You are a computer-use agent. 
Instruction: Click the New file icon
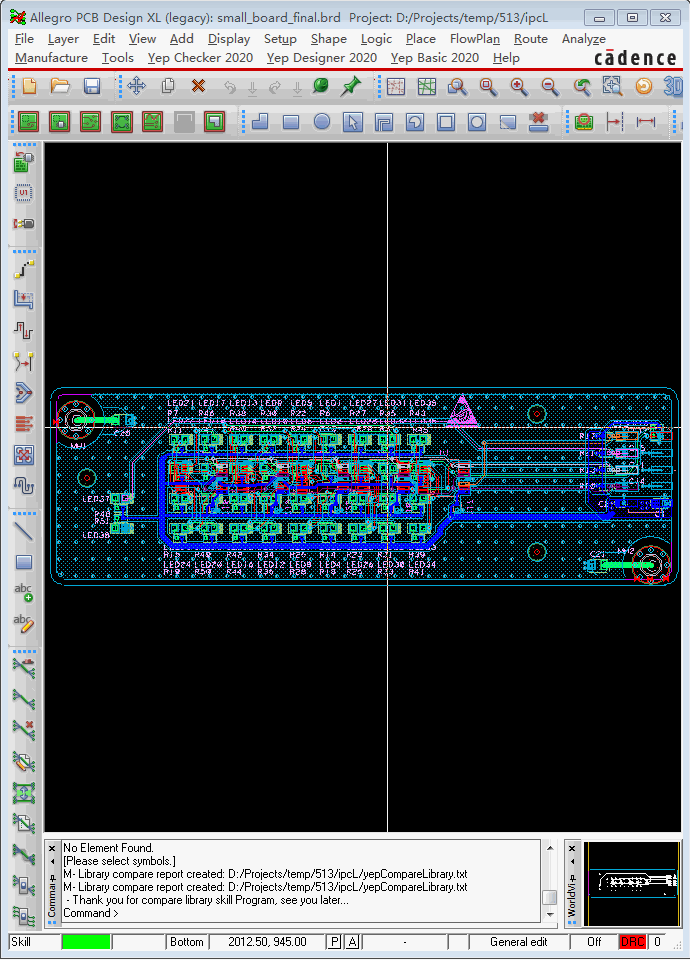(x=29, y=86)
